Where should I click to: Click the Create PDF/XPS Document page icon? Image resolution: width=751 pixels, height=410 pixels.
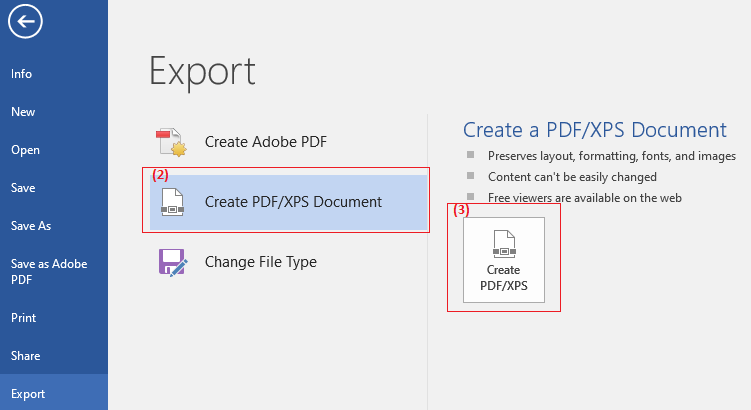pos(172,202)
